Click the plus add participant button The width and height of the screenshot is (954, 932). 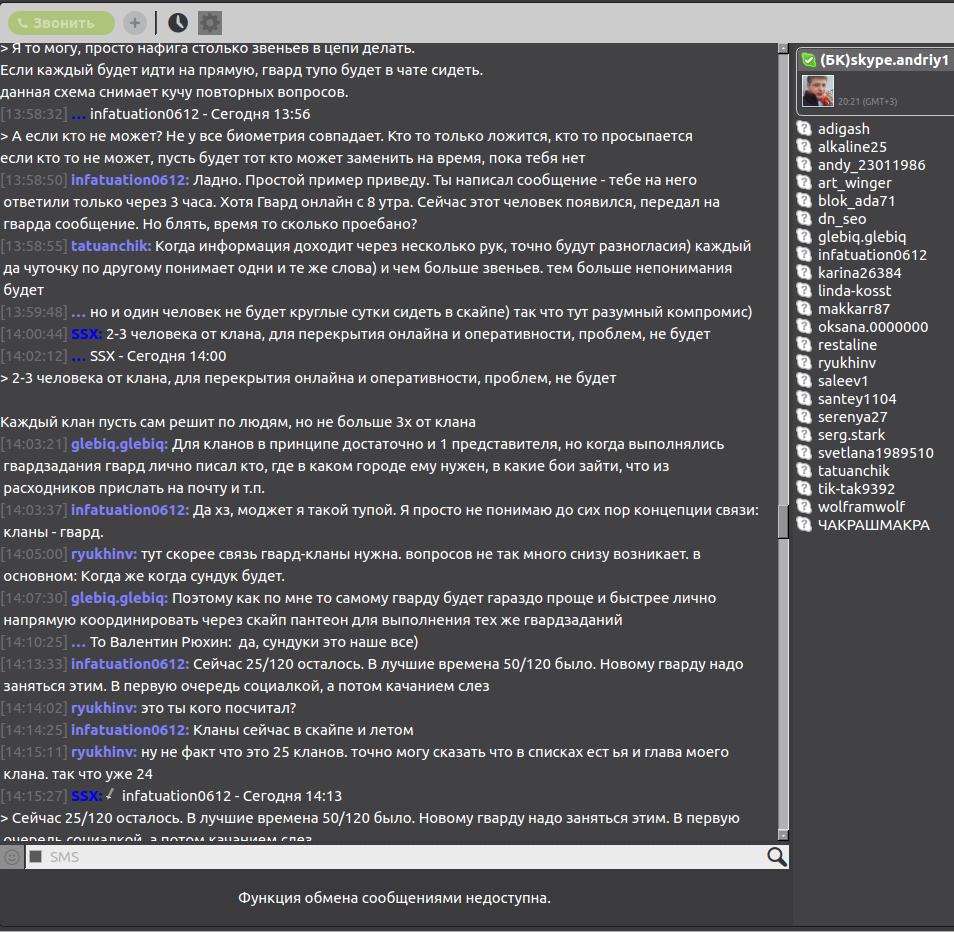pos(134,23)
